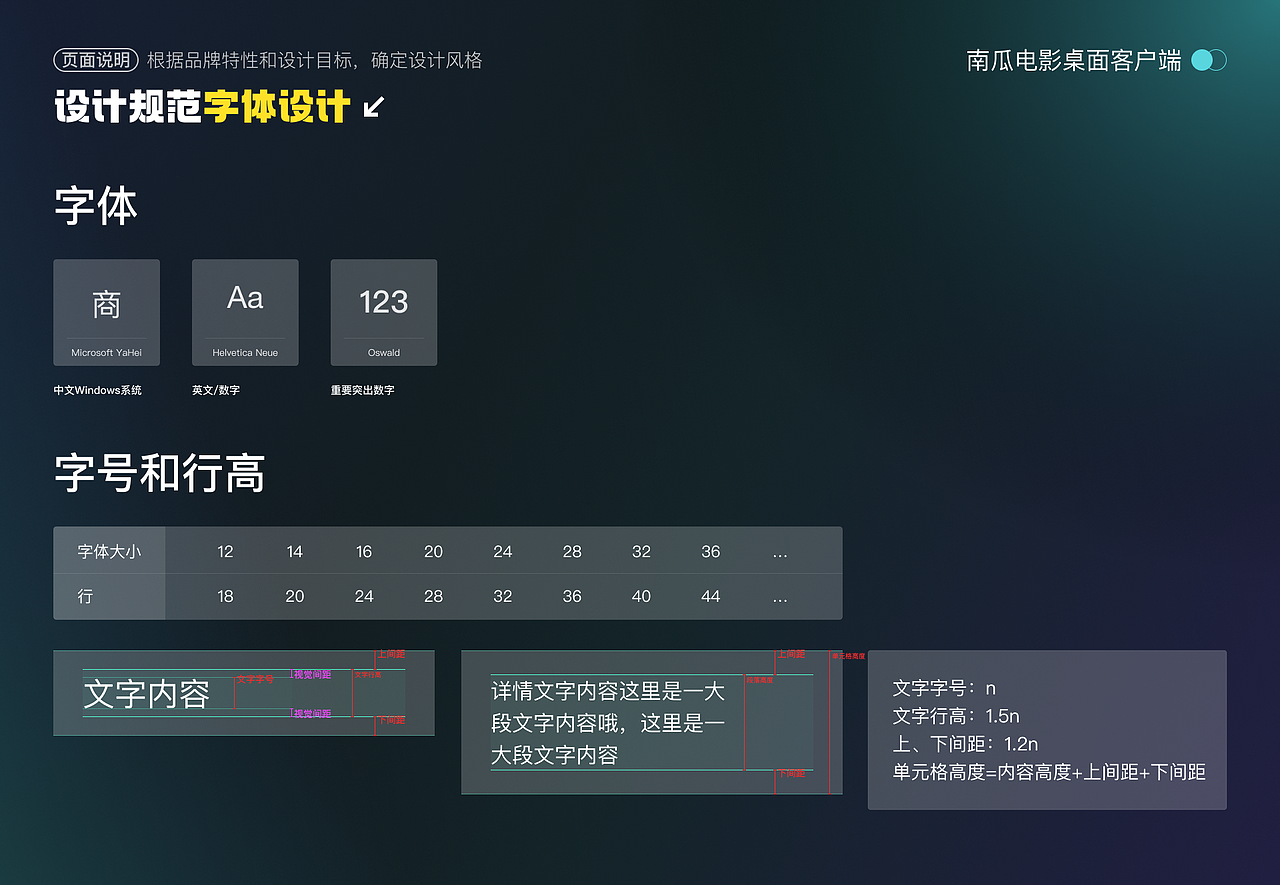1280x885 pixels.
Task: Click the font size 24 cell
Action: [x=502, y=551]
